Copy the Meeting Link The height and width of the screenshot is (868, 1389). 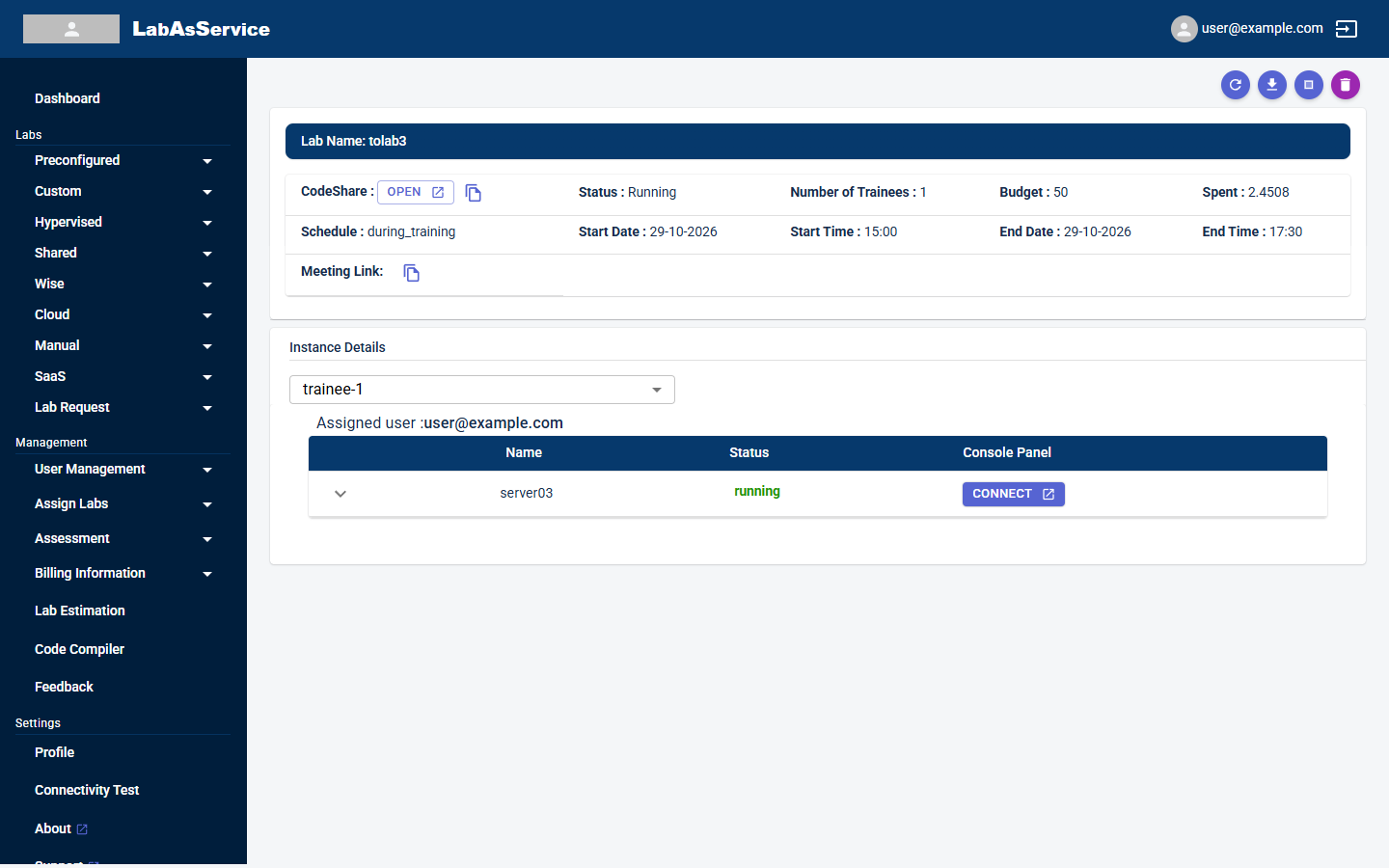(x=412, y=273)
